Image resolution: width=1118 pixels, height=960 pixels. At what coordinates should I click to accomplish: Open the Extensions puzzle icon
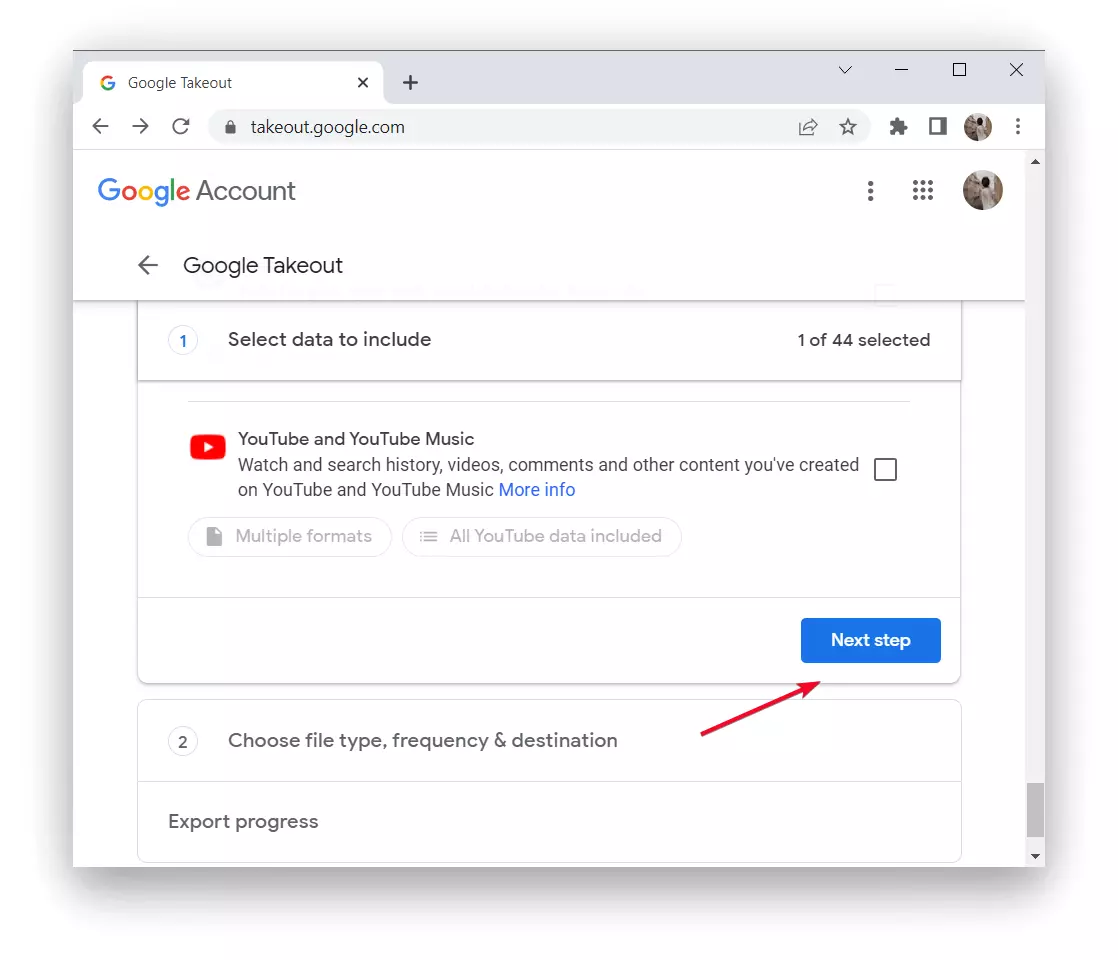click(898, 127)
